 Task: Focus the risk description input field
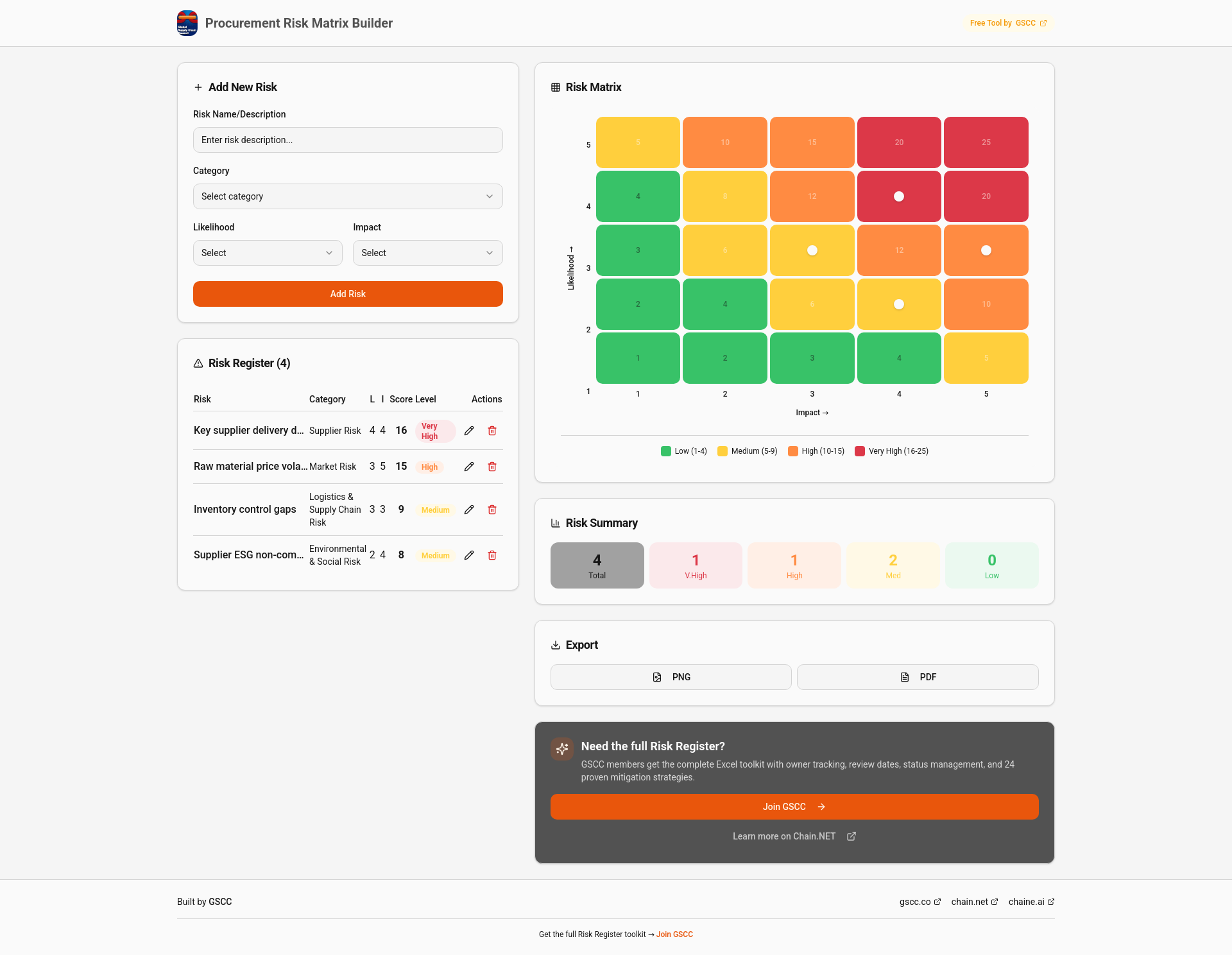tap(348, 140)
